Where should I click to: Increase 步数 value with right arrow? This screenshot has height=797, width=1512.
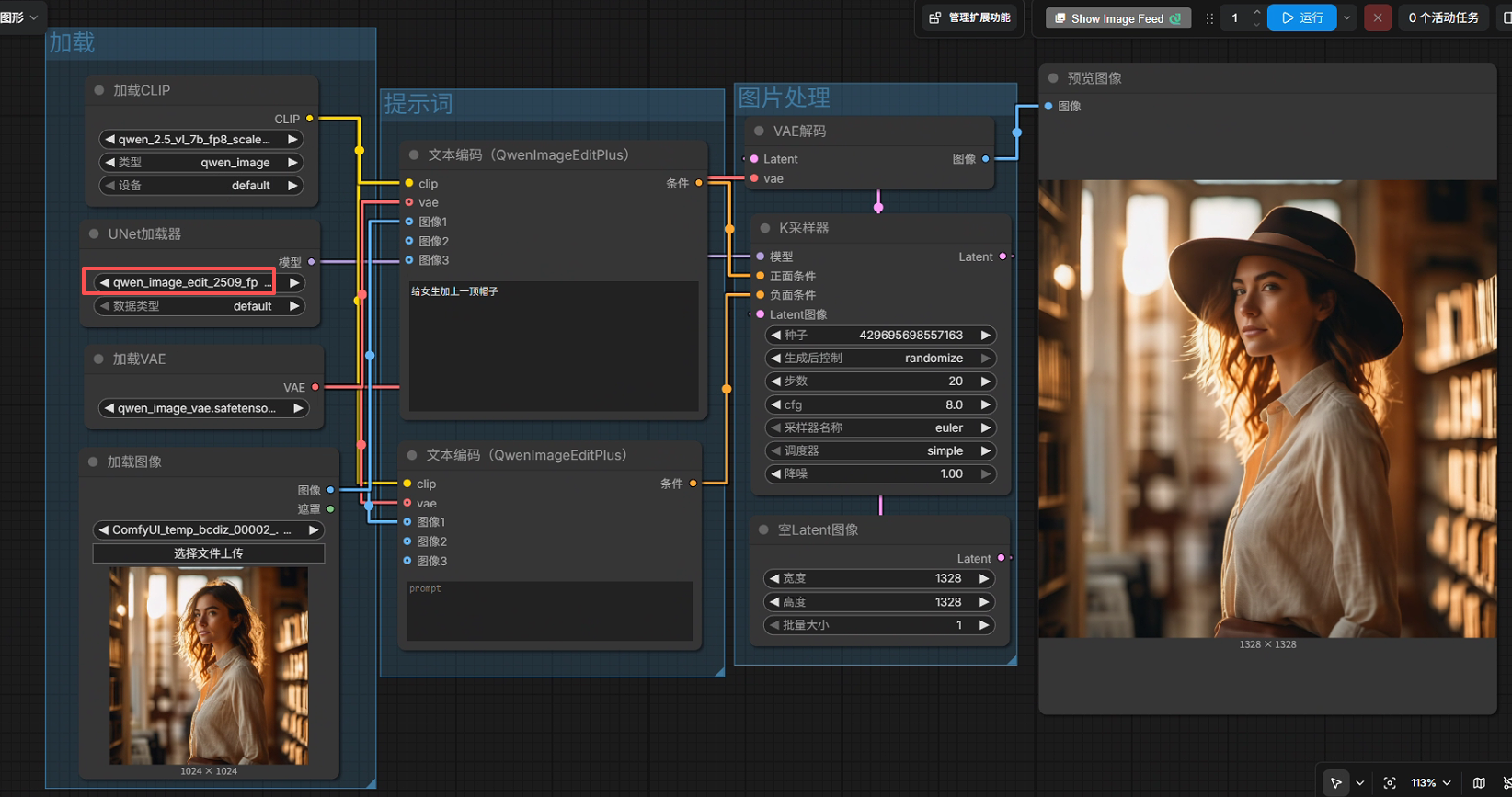[x=985, y=381]
